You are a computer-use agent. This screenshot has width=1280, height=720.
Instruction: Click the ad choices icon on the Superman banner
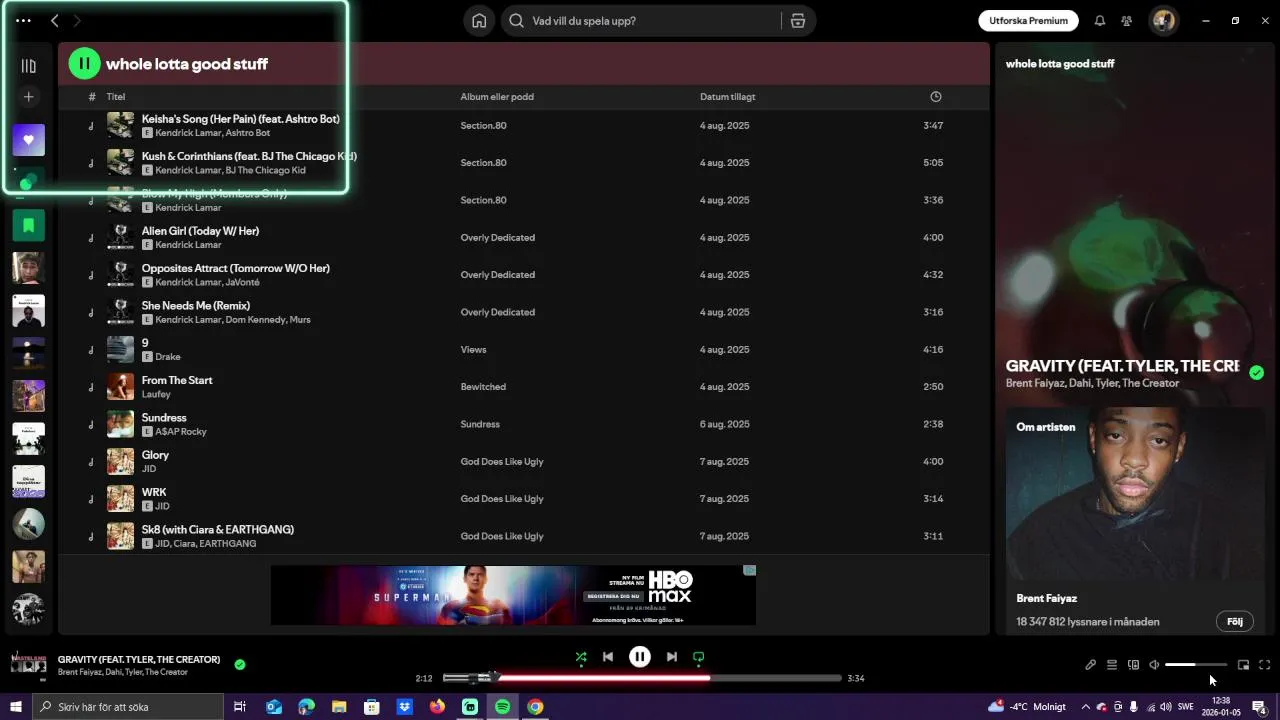(749, 571)
